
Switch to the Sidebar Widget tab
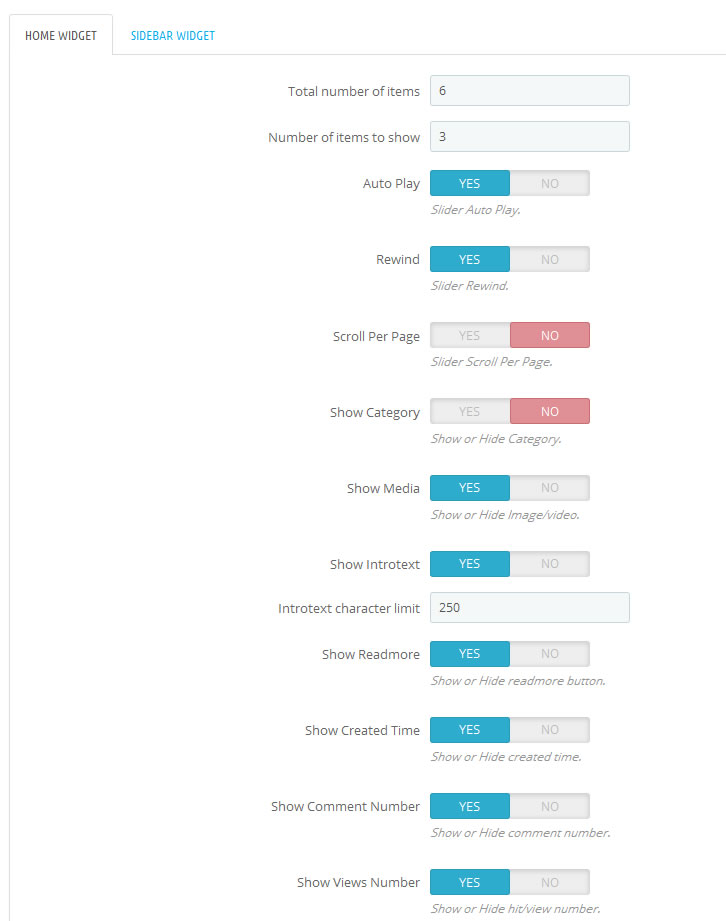[173, 35]
